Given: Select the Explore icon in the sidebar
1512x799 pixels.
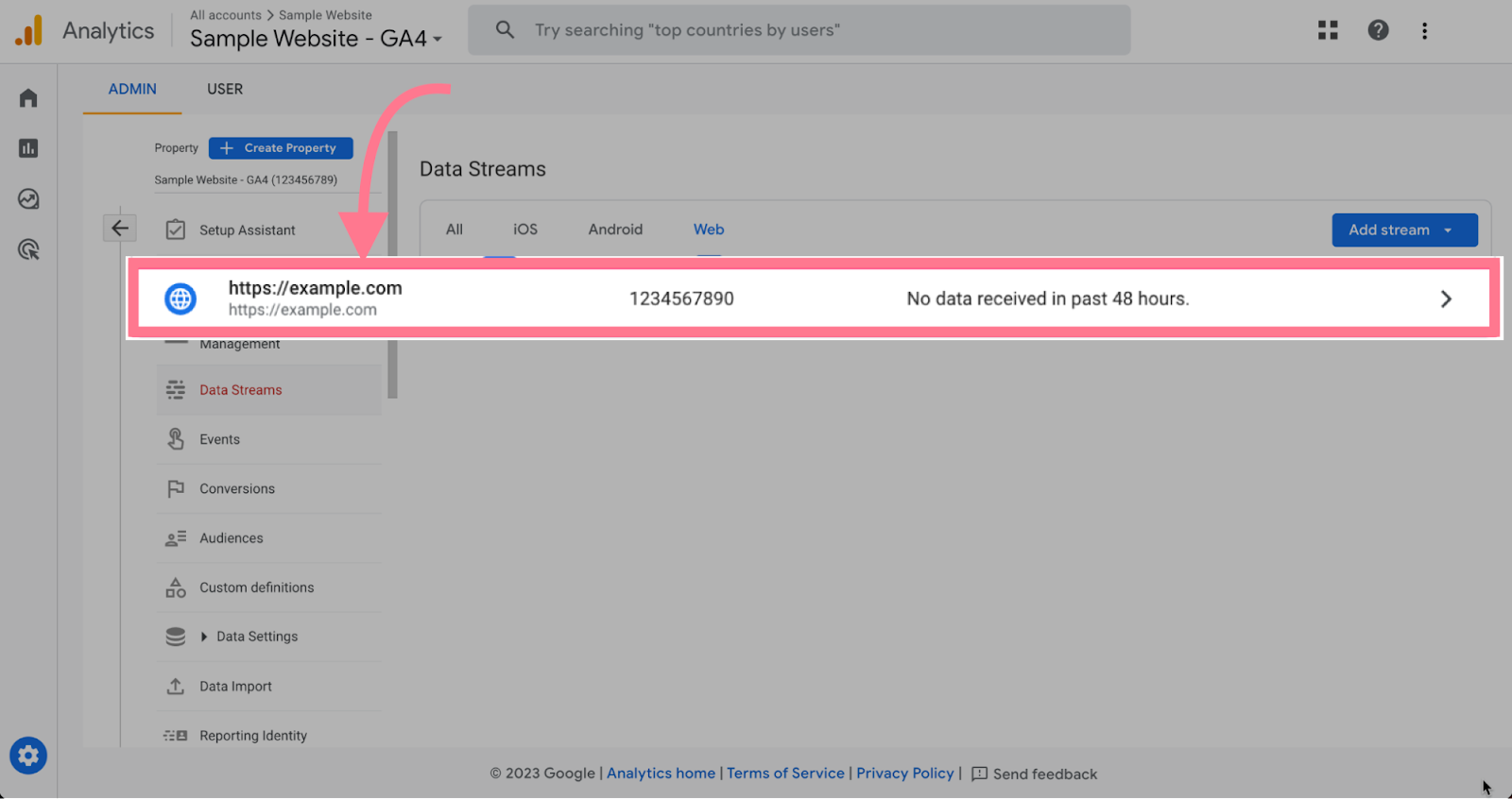Looking at the screenshot, I should (x=27, y=199).
